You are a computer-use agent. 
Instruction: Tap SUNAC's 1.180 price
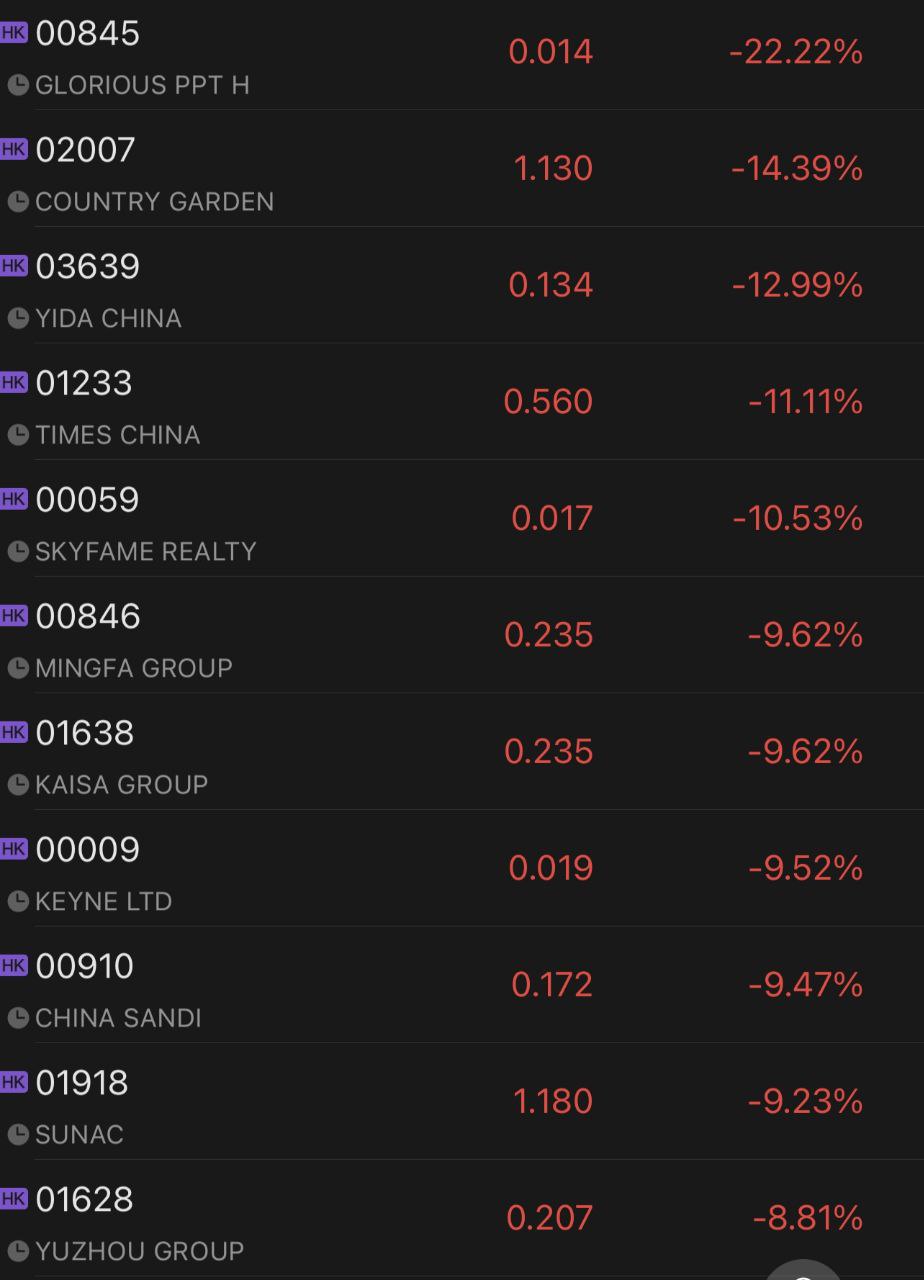pyautogui.click(x=553, y=1101)
